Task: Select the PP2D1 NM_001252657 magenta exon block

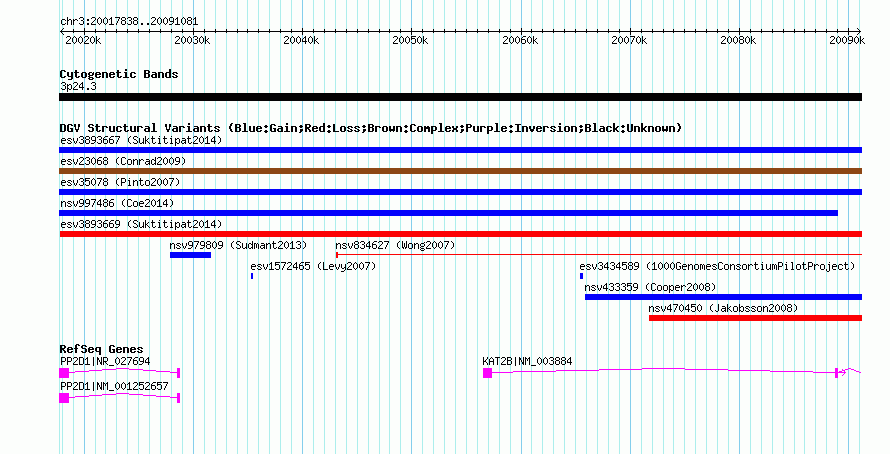Action: click(64, 398)
